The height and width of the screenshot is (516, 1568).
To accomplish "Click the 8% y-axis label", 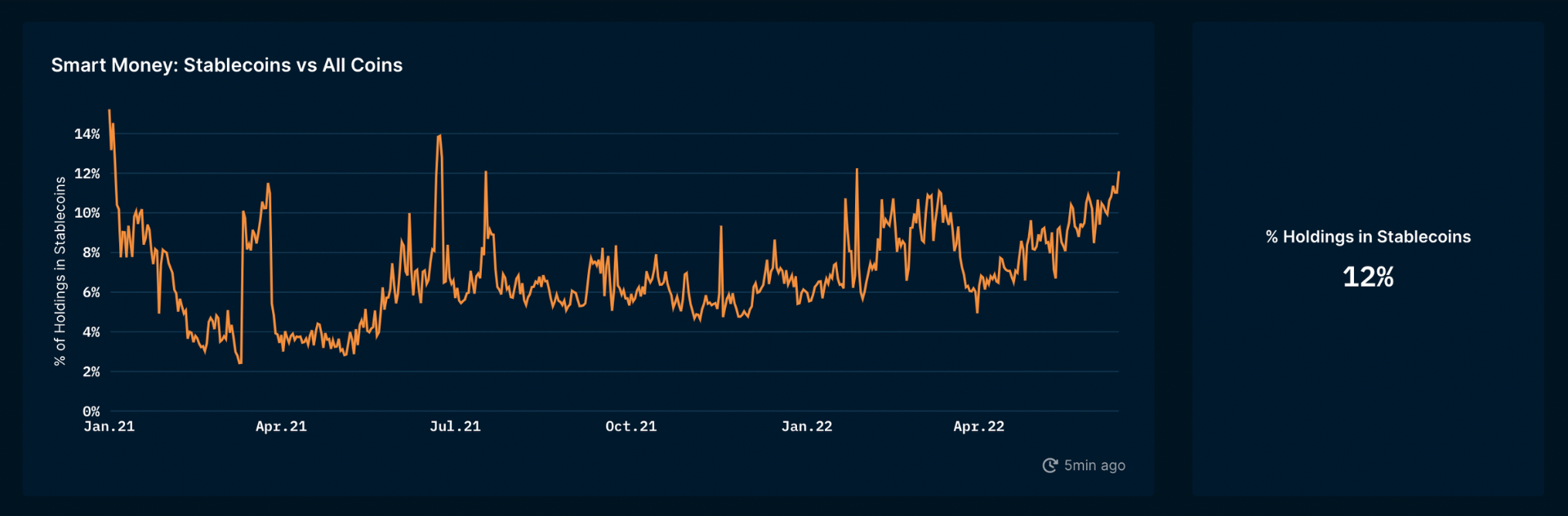I will click(91, 252).
